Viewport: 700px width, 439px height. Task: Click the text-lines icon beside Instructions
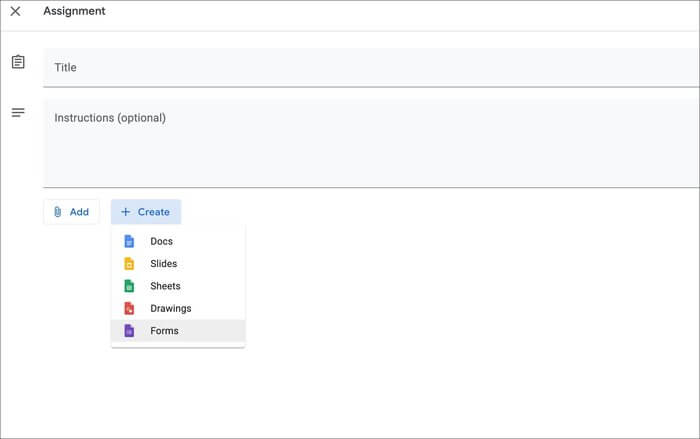click(17, 113)
